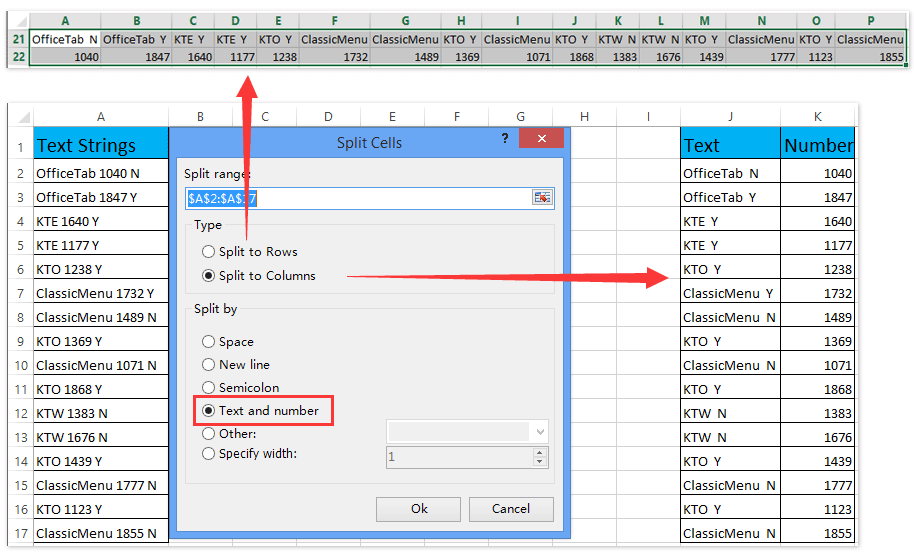Select row 10 header in the worksheet
This screenshot has height=555, width=914.
tap(17, 366)
